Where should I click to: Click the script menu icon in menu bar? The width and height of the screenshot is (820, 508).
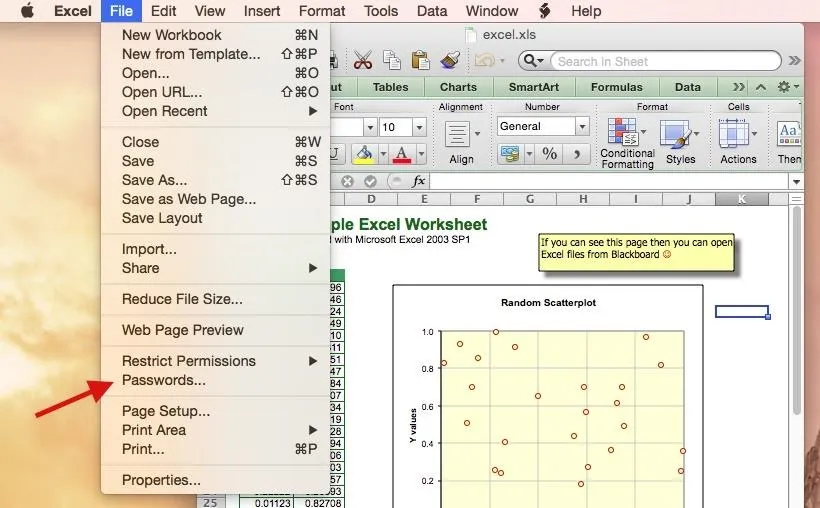pos(544,10)
